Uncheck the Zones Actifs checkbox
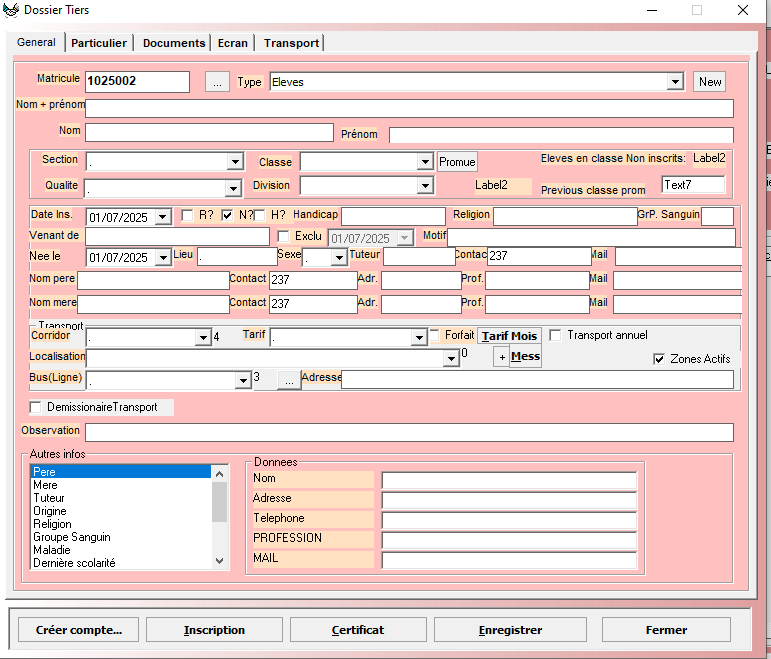The image size is (771, 659). tap(659, 359)
